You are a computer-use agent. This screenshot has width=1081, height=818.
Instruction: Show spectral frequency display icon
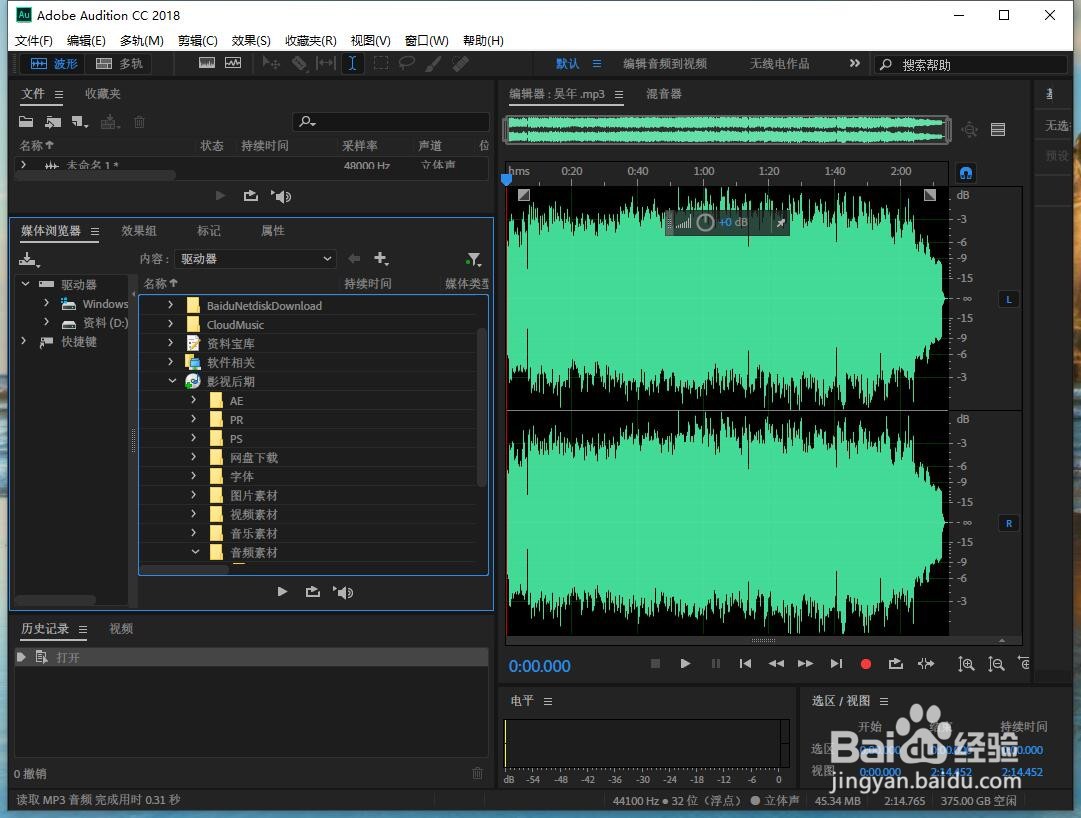coord(206,63)
